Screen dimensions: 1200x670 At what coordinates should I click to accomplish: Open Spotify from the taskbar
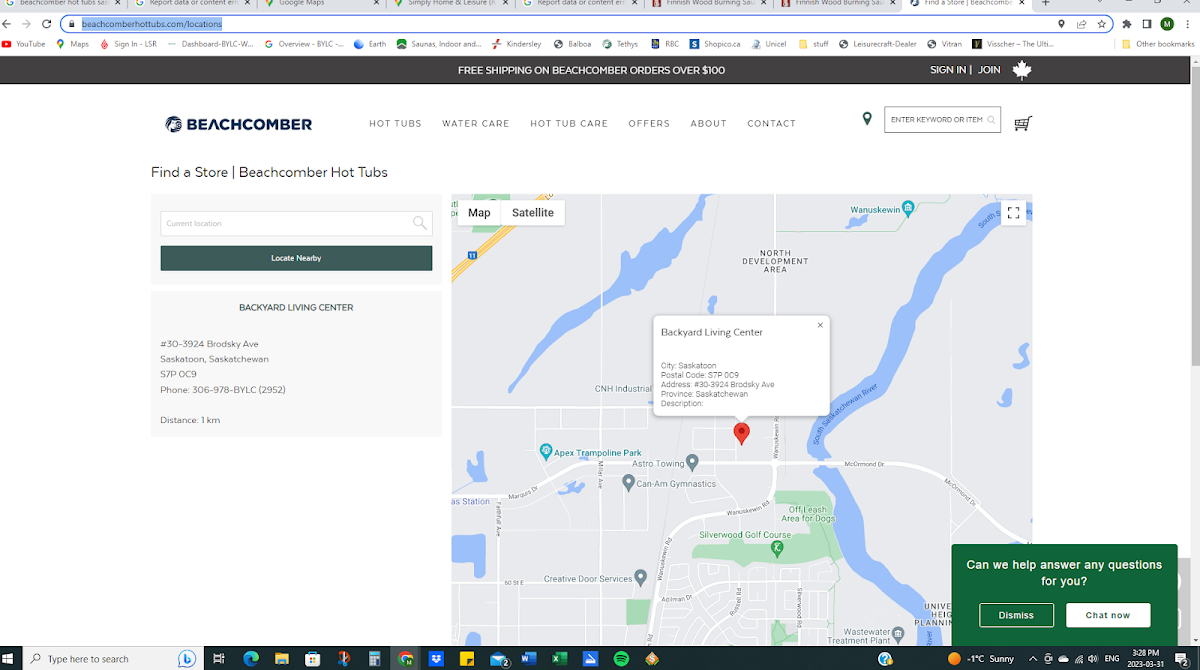tap(621, 659)
